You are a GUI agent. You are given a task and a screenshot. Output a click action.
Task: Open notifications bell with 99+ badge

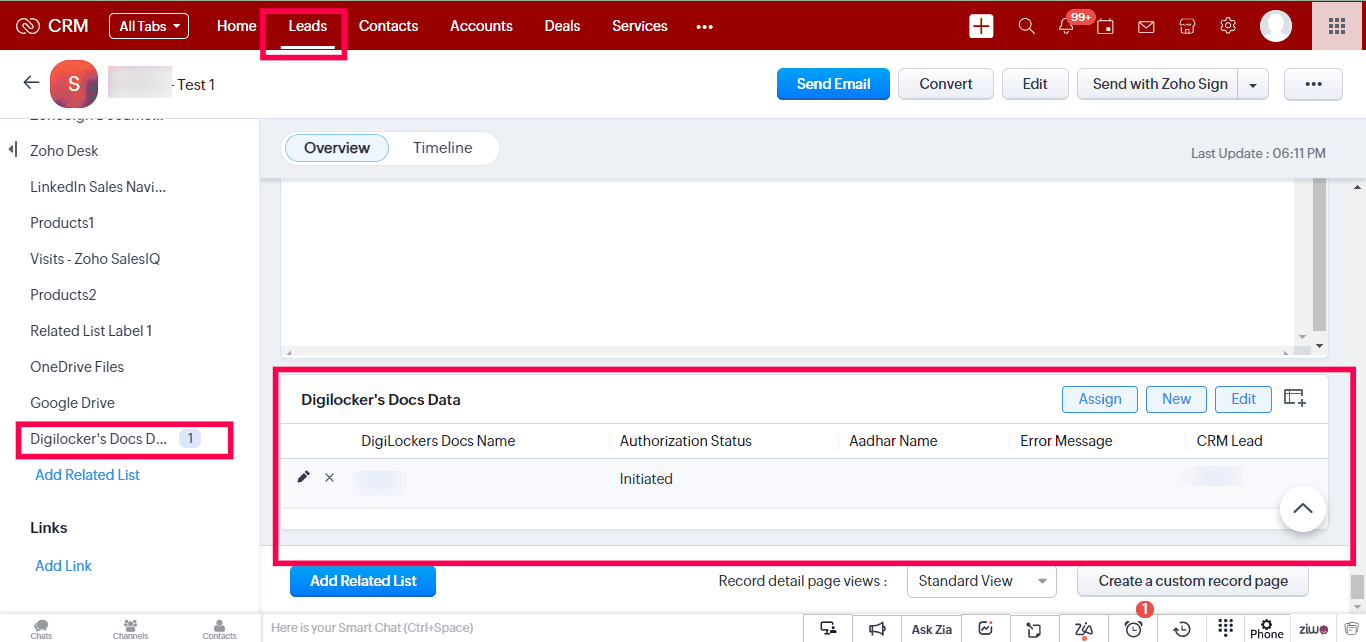1068,25
